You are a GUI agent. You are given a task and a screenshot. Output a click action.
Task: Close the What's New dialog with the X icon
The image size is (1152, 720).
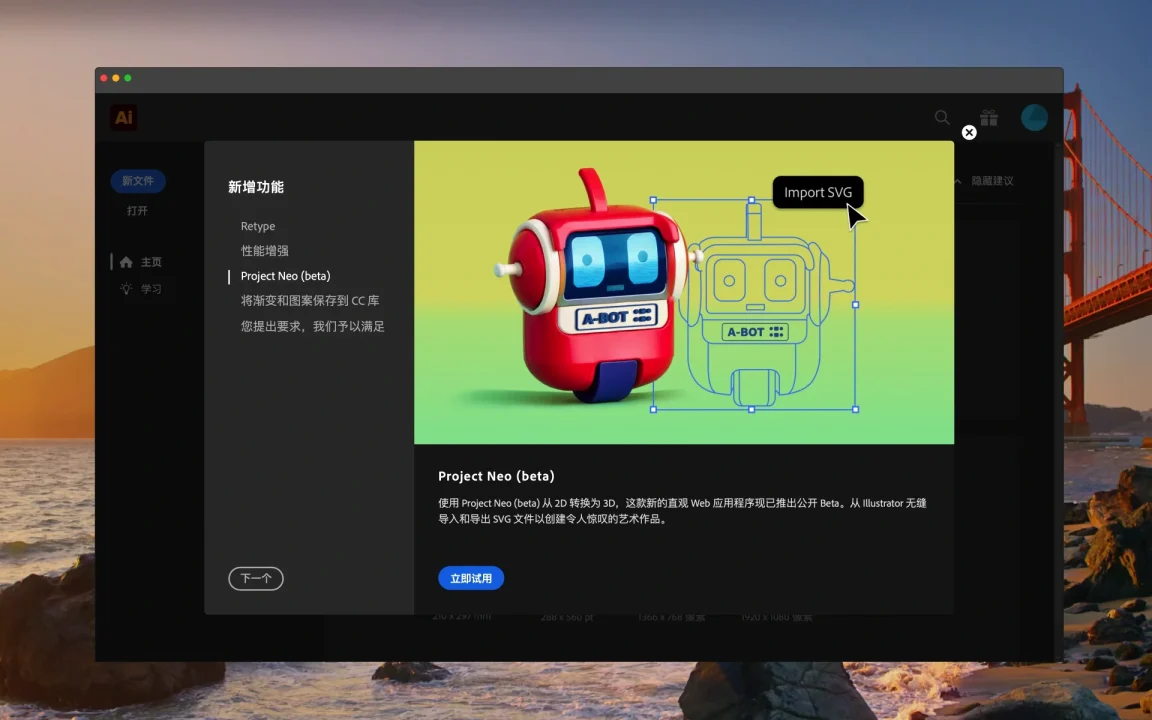point(969,132)
